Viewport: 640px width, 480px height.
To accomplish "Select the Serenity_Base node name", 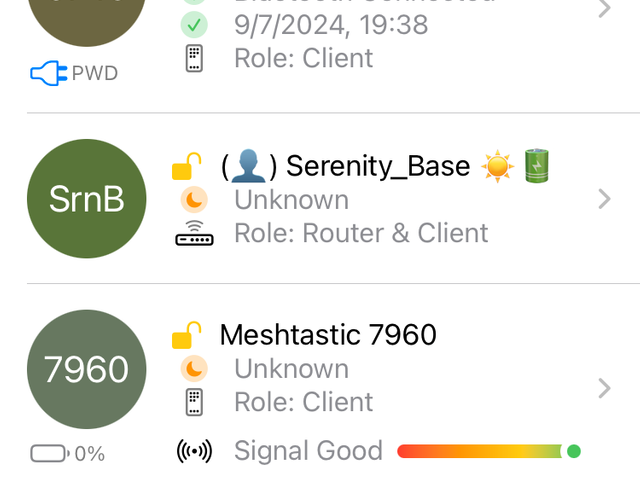I will 345,166.
